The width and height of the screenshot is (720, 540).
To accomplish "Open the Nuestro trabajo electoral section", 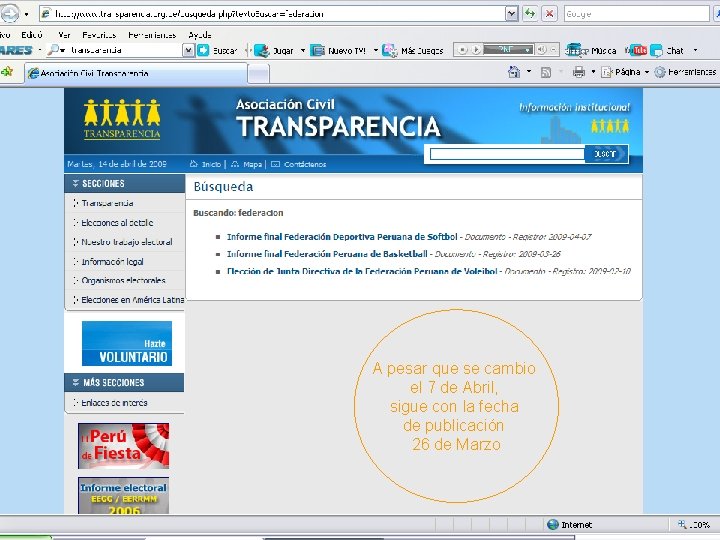I will pos(127,242).
